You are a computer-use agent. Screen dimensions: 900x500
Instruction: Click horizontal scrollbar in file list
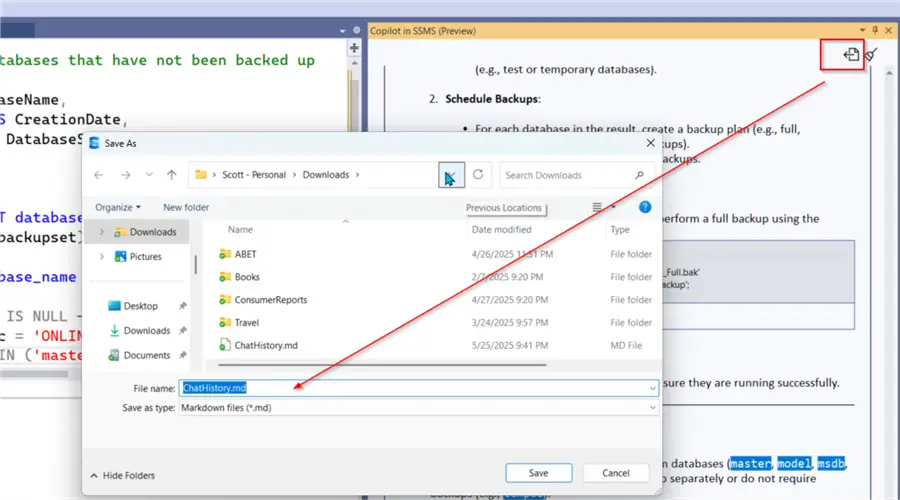pos(382,365)
